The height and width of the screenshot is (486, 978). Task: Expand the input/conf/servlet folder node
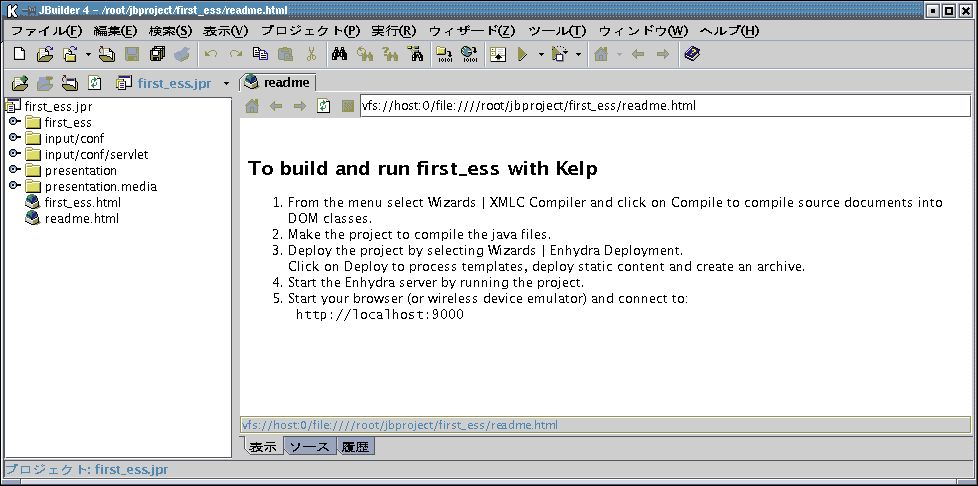point(14,153)
